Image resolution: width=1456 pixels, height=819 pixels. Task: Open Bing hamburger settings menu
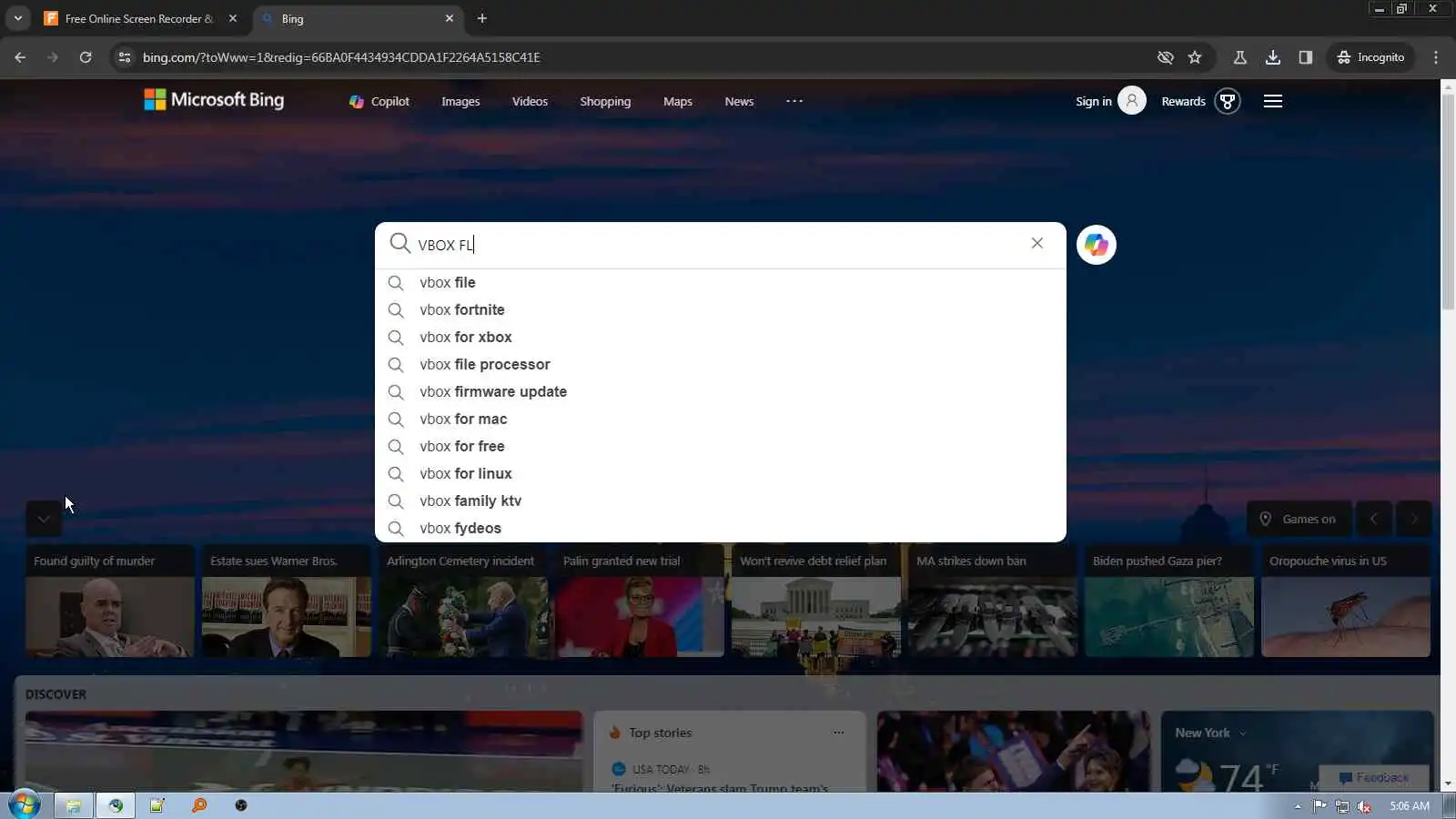click(x=1273, y=101)
